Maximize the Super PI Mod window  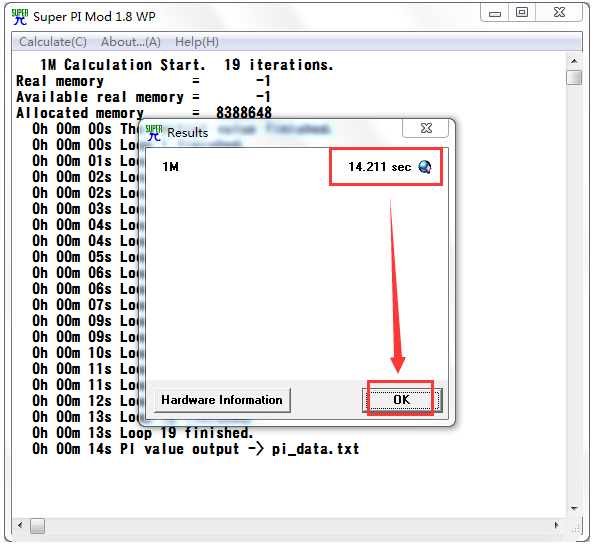(522, 13)
